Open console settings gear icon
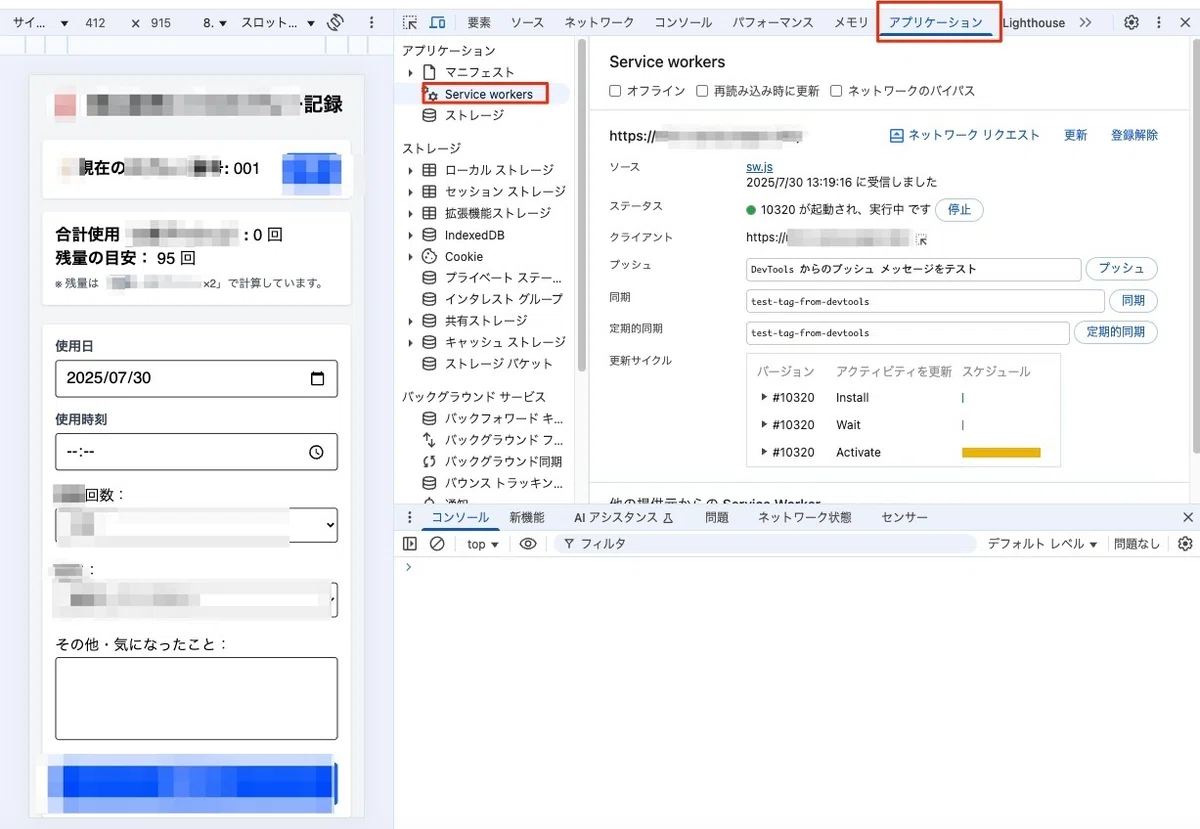The width and height of the screenshot is (1200, 829). (1185, 544)
